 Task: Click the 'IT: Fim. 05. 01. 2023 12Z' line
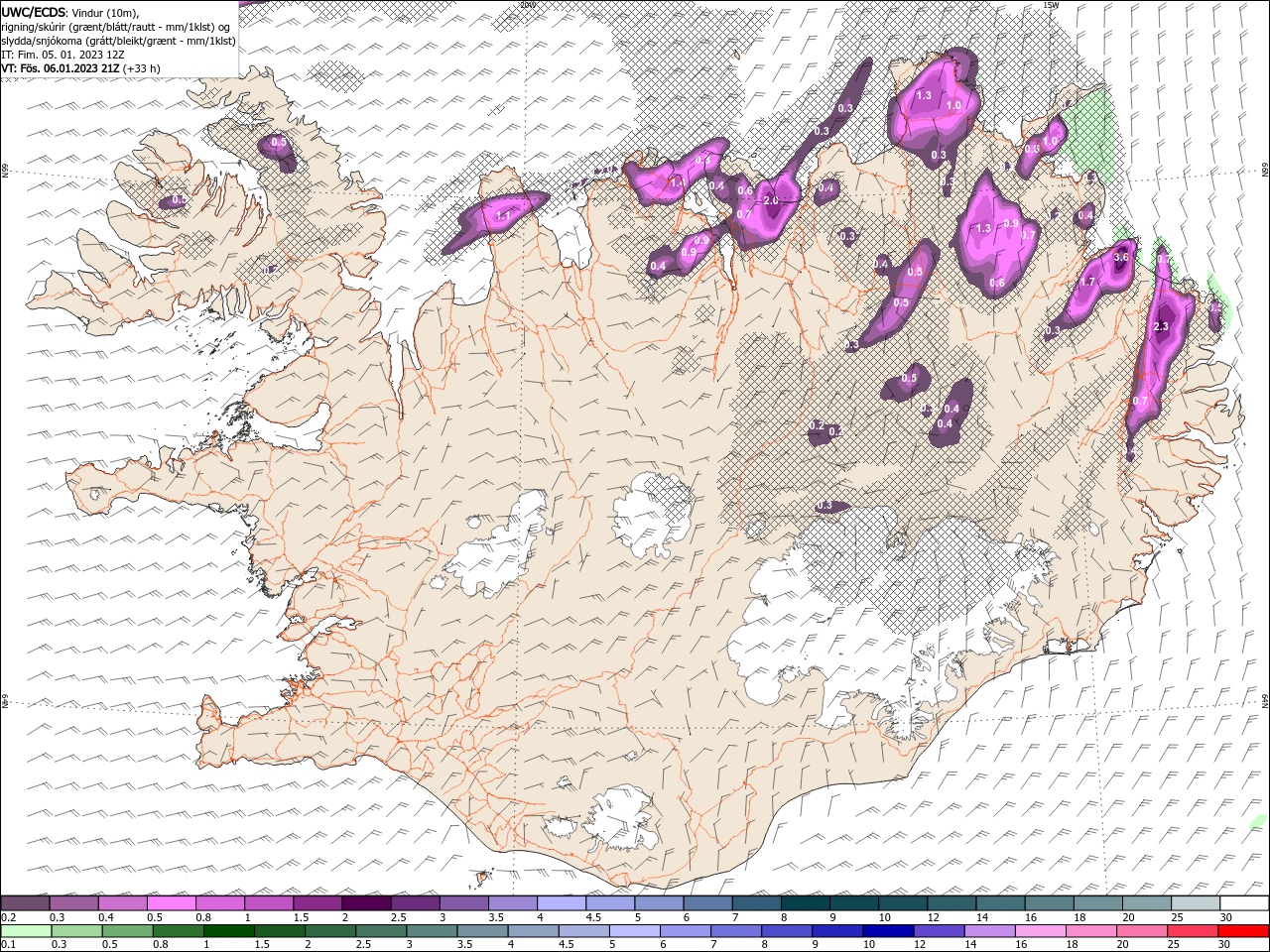(x=63, y=55)
